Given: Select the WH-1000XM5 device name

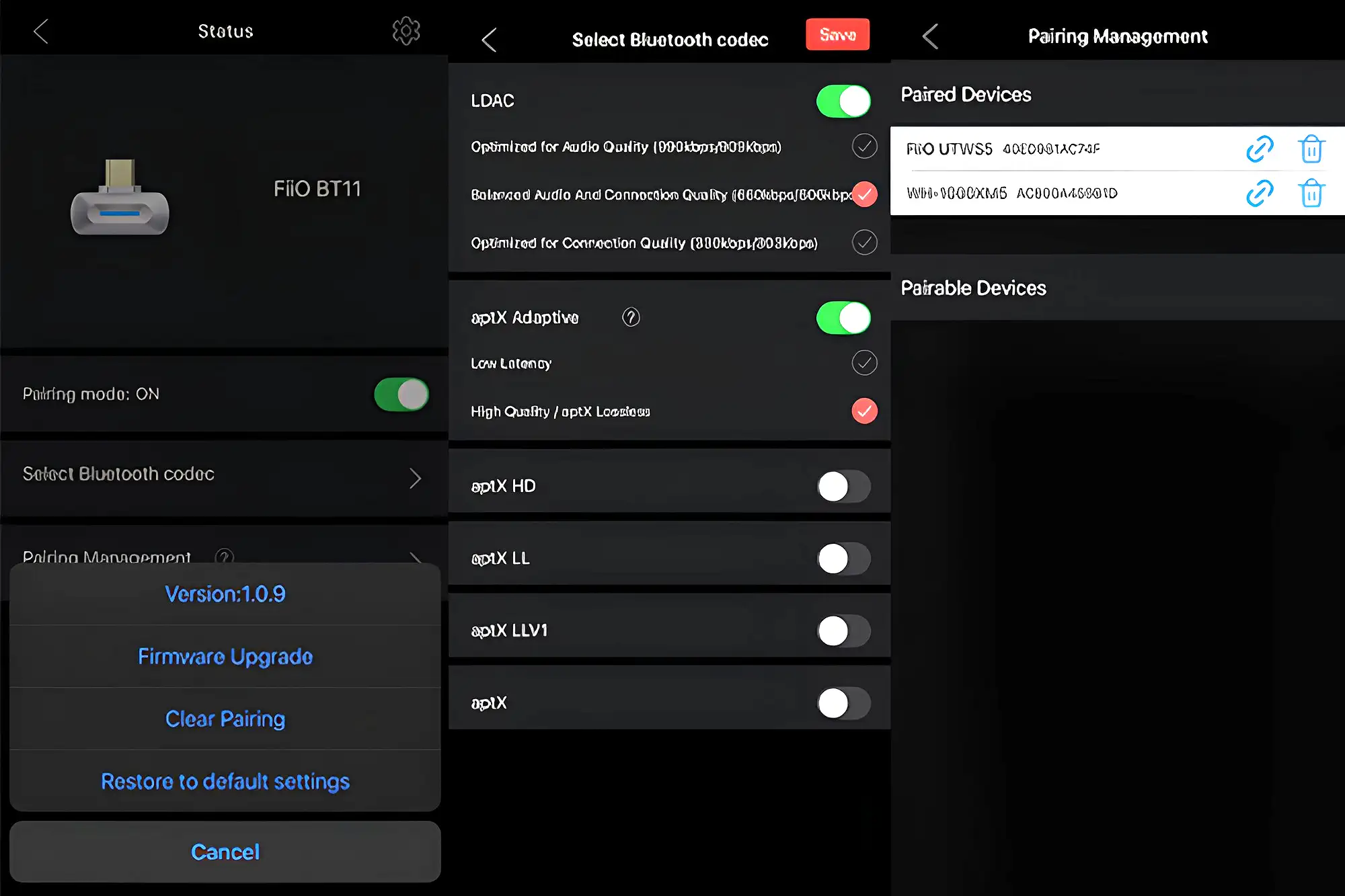Looking at the screenshot, I should (x=956, y=193).
